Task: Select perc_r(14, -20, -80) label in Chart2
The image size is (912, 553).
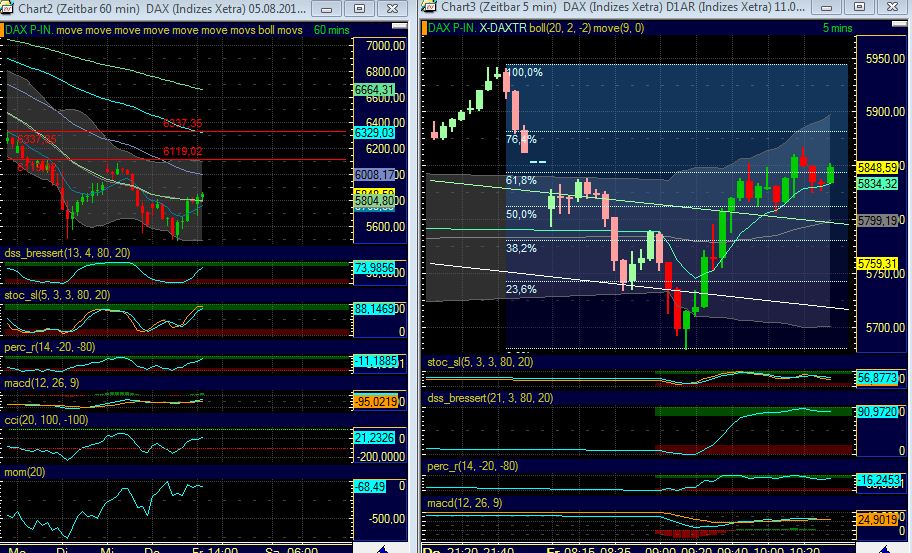Action: point(49,347)
